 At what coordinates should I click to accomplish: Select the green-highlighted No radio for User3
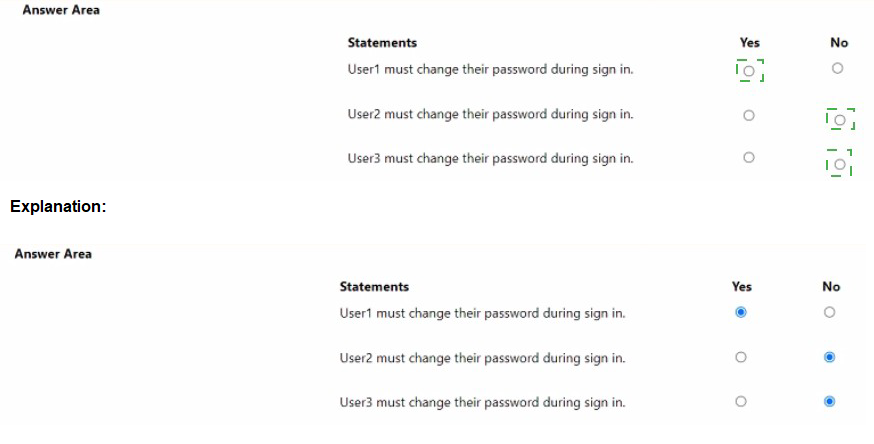click(x=839, y=164)
